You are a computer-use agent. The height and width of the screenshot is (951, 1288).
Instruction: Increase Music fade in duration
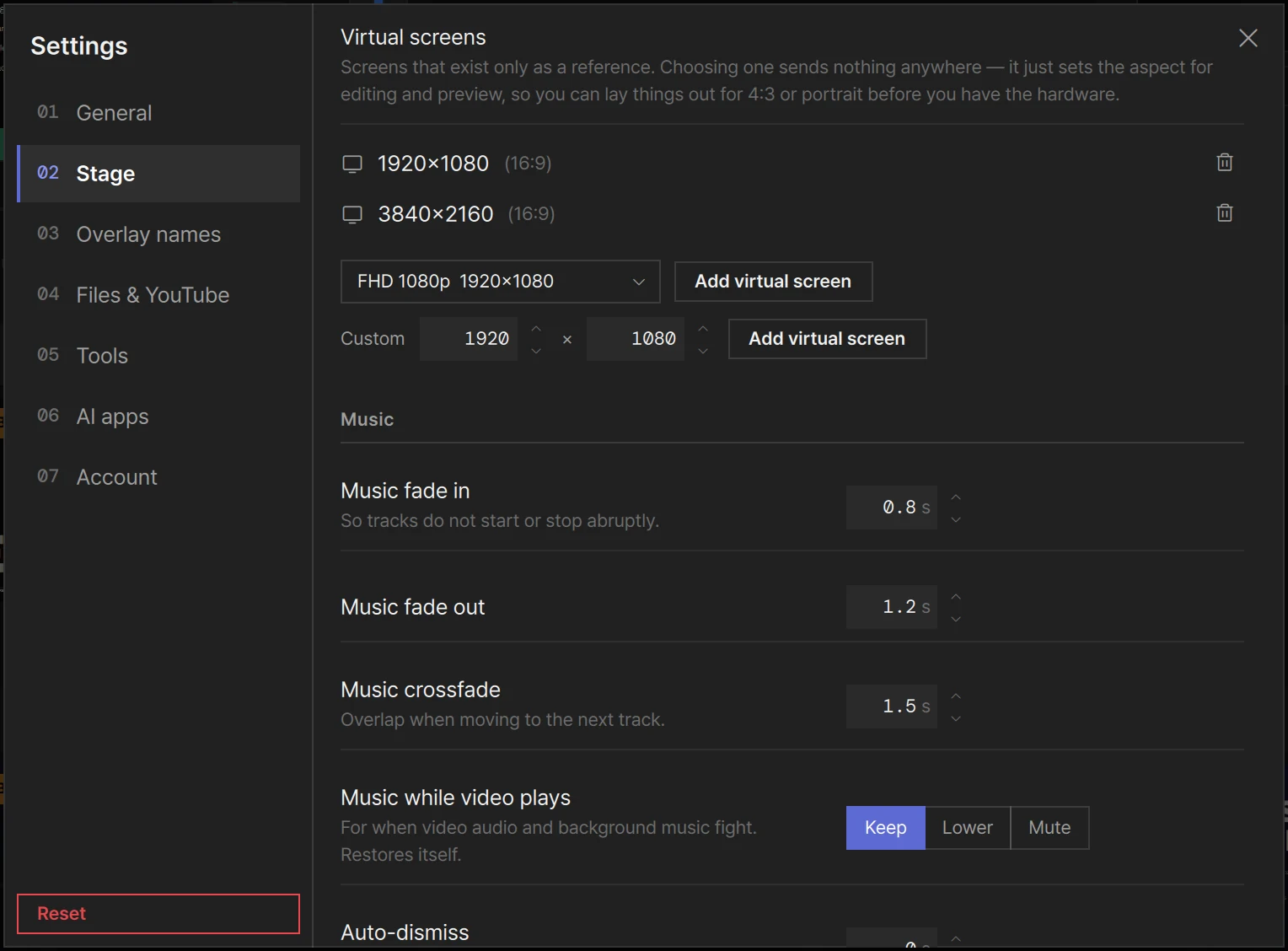pos(956,497)
